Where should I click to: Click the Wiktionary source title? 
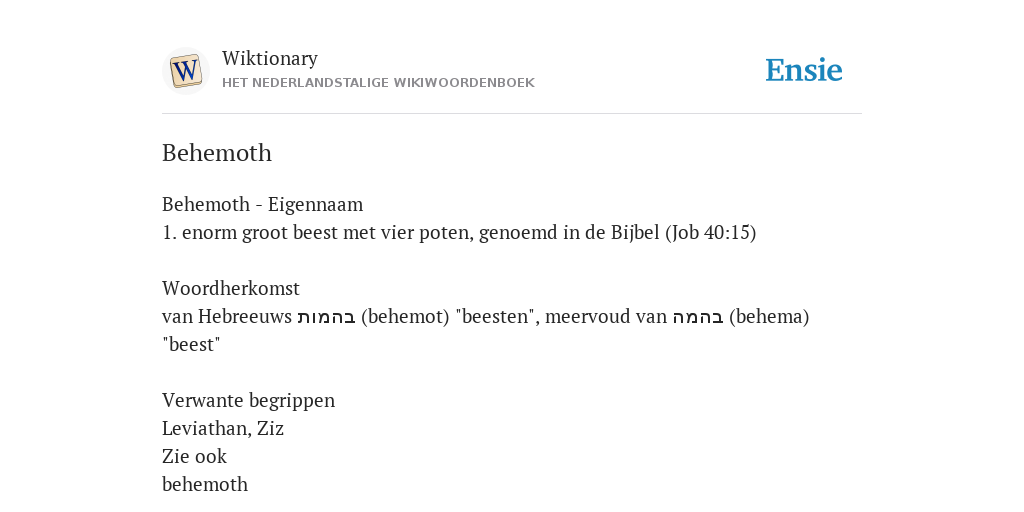pos(270,58)
